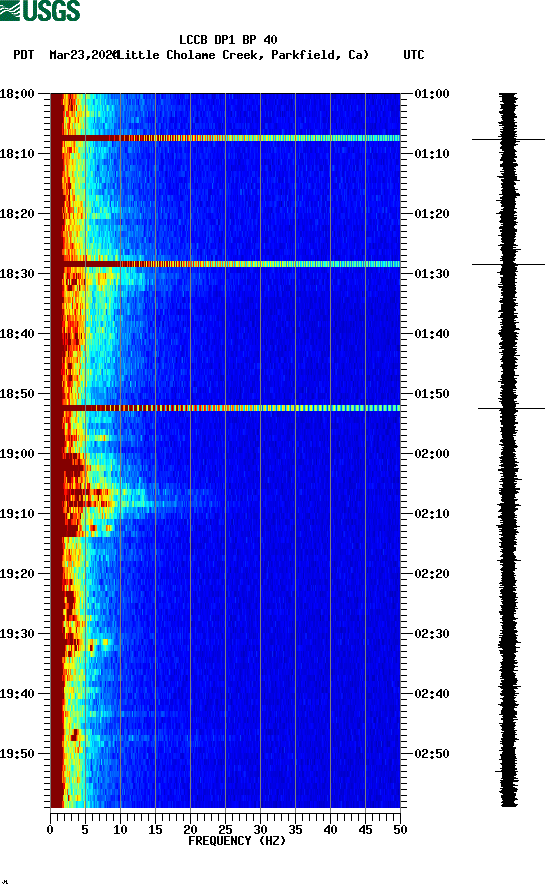
Task: Click the '30' frequency axis label
Action: coord(260,830)
